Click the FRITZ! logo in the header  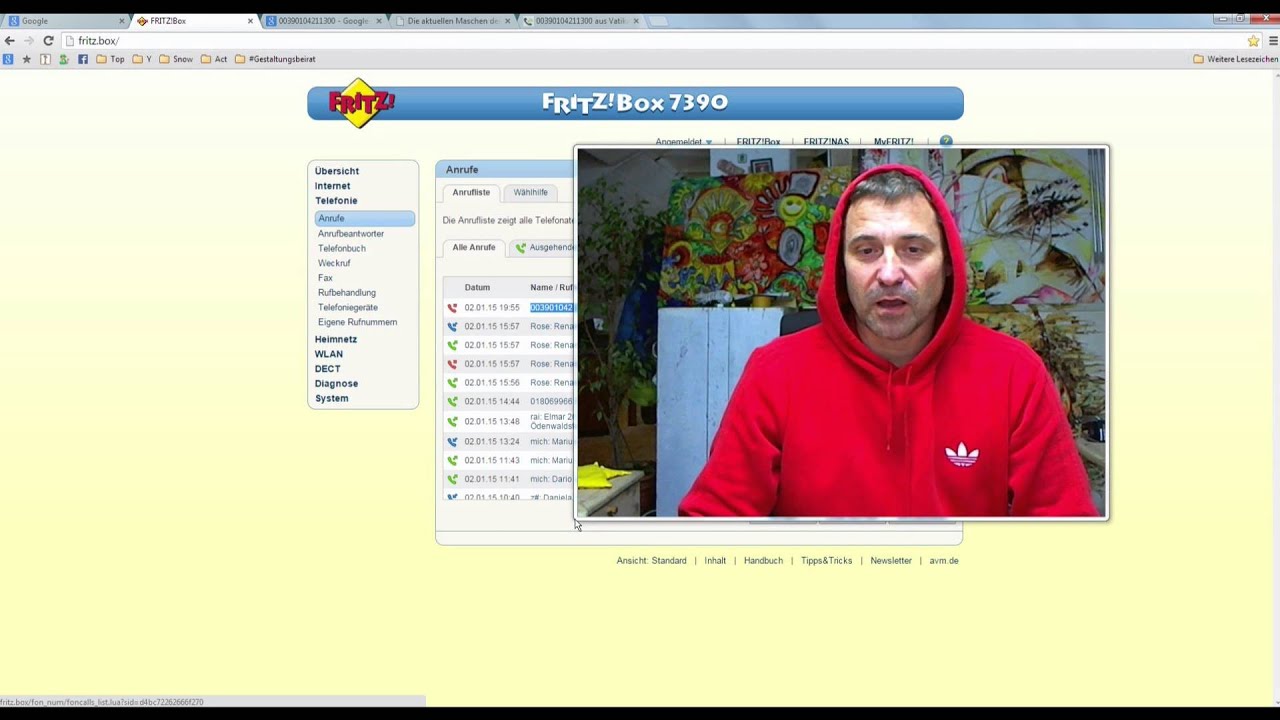coord(361,102)
